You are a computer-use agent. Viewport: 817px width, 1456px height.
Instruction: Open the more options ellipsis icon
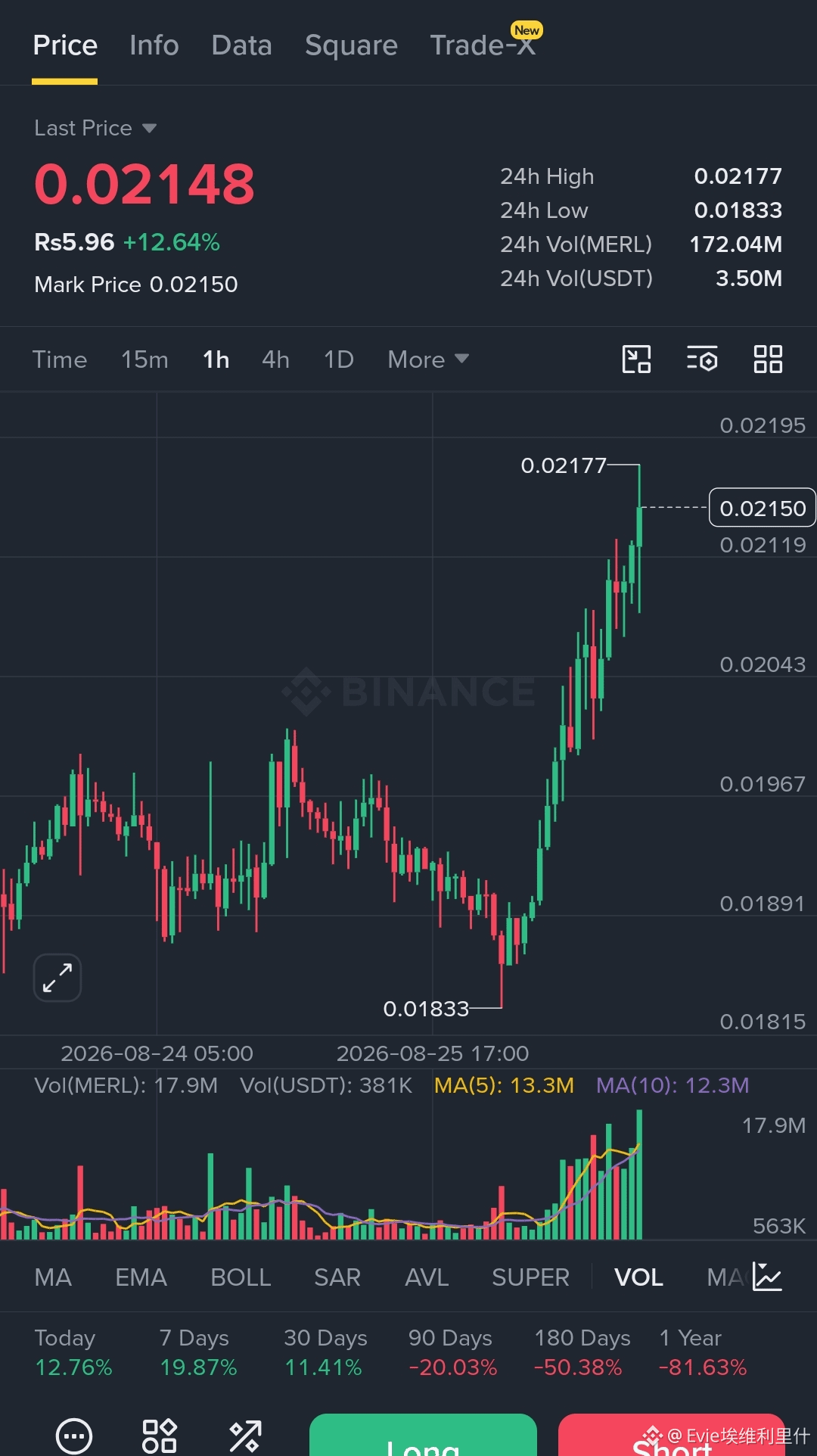click(74, 1436)
